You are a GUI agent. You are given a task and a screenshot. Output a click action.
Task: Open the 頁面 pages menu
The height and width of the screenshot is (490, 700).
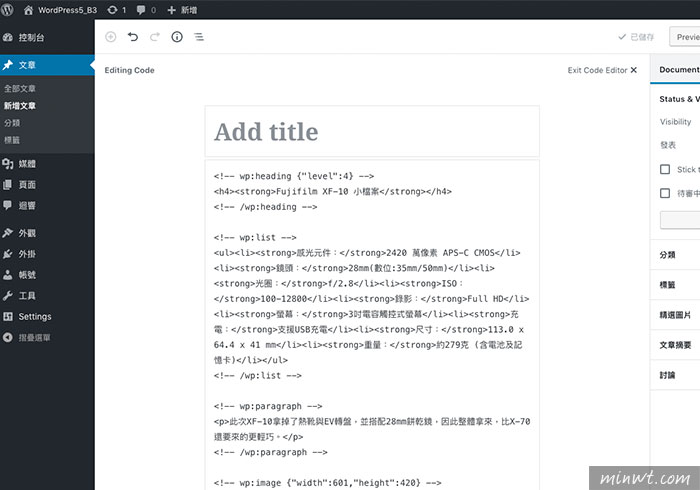coord(47,185)
